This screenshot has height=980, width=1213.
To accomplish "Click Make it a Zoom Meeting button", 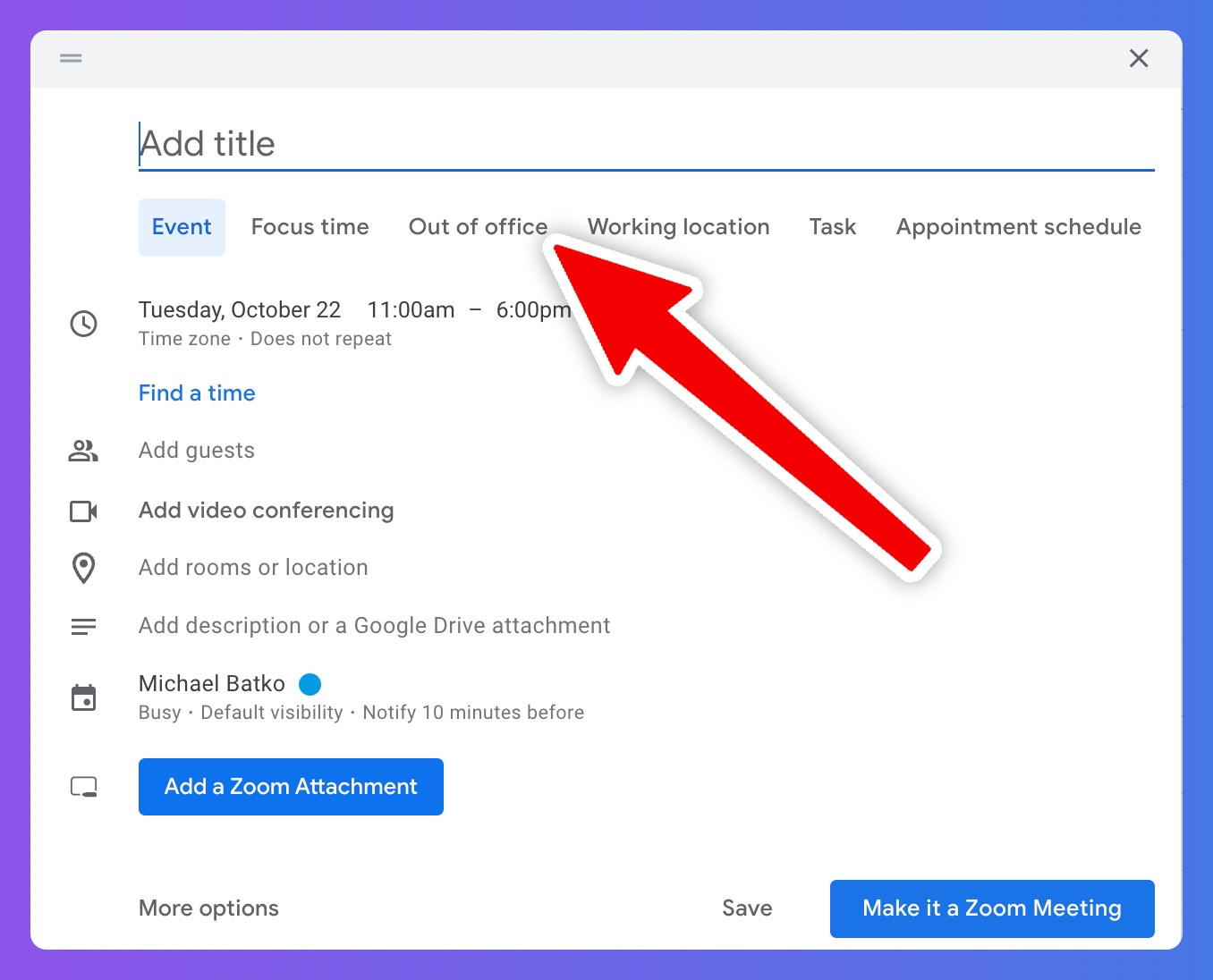I will (992, 908).
